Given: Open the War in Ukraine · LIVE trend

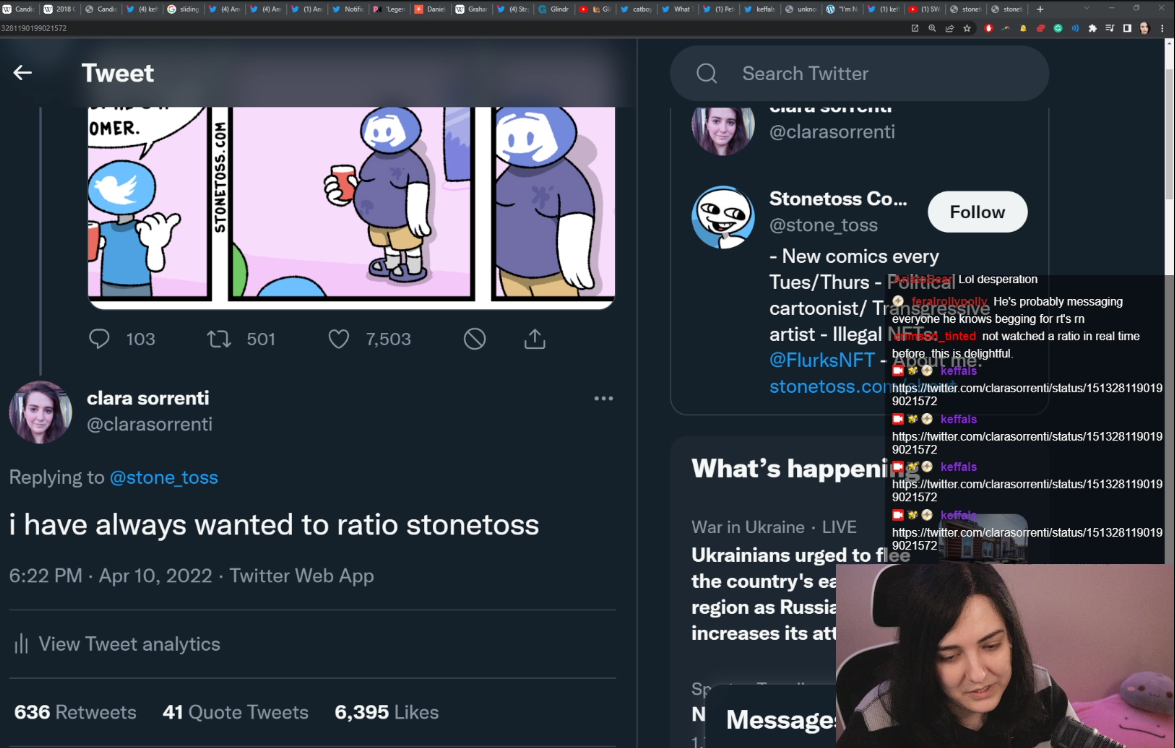Looking at the screenshot, I should 773,527.
